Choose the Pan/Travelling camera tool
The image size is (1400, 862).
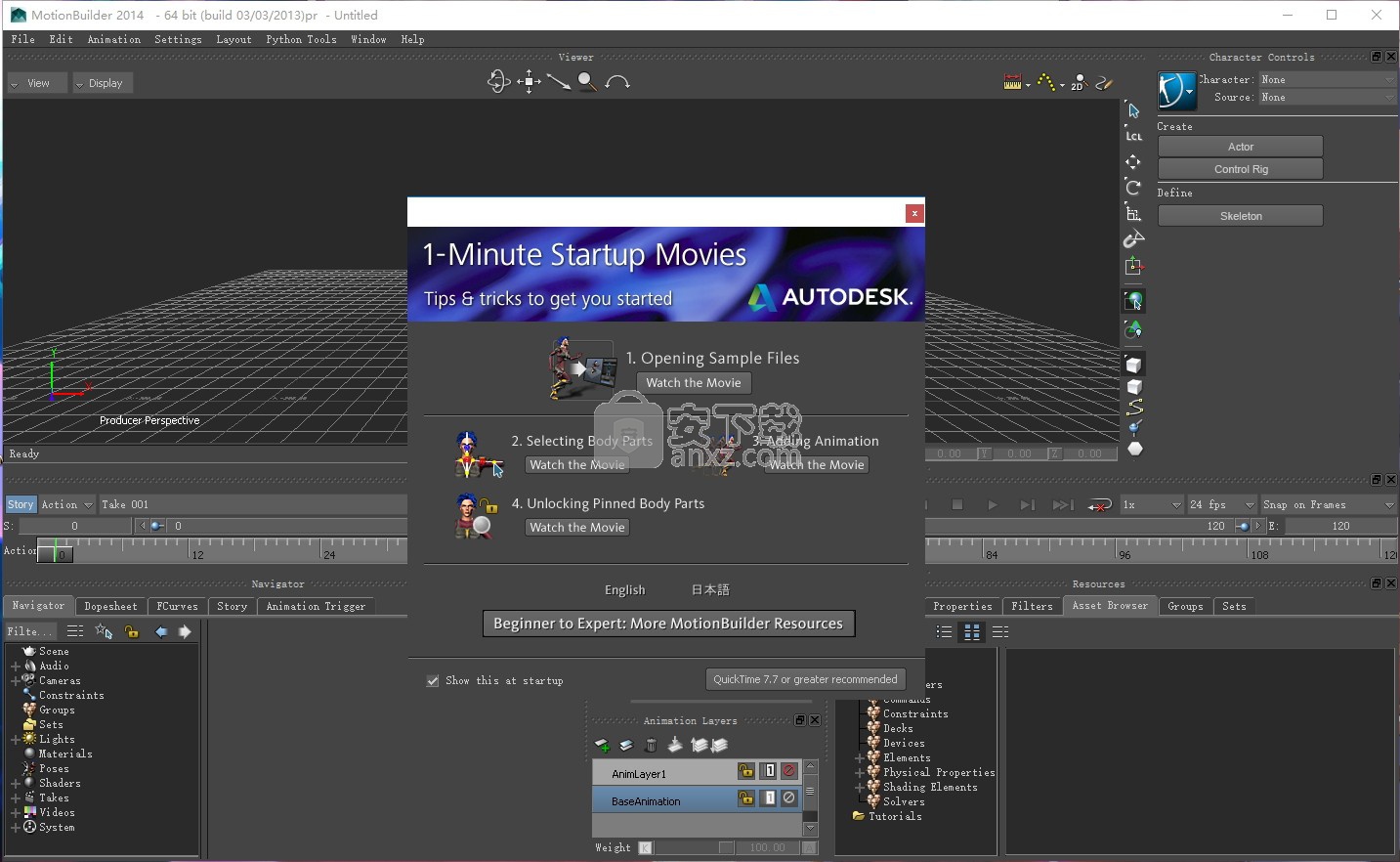click(x=529, y=82)
